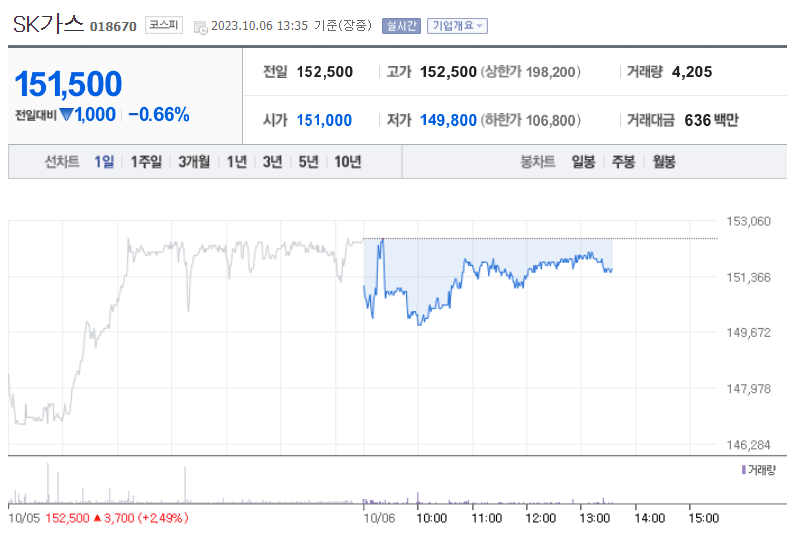Screen dimensions: 787x540
Task: Click the 하한가 106,800 text
Action: point(531,120)
